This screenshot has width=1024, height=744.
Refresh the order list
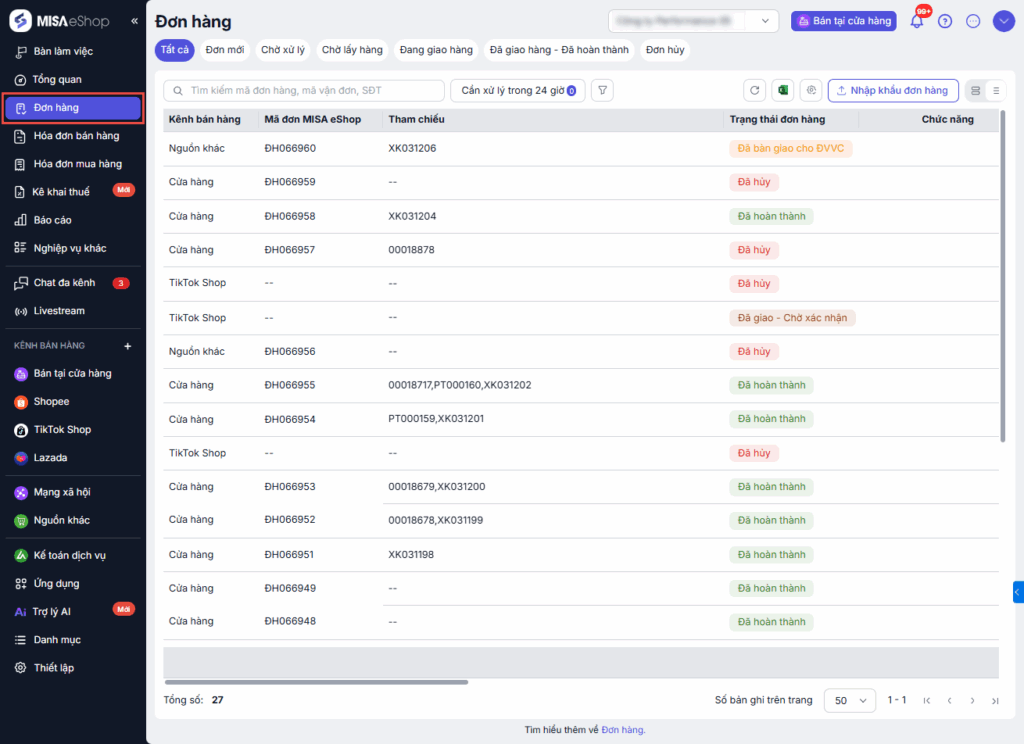(x=755, y=91)
